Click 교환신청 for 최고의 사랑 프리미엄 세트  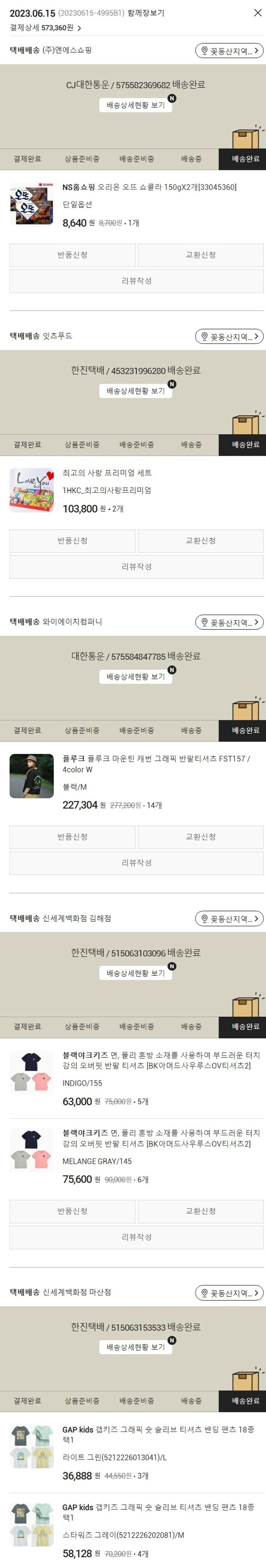(x=200, y=540)
